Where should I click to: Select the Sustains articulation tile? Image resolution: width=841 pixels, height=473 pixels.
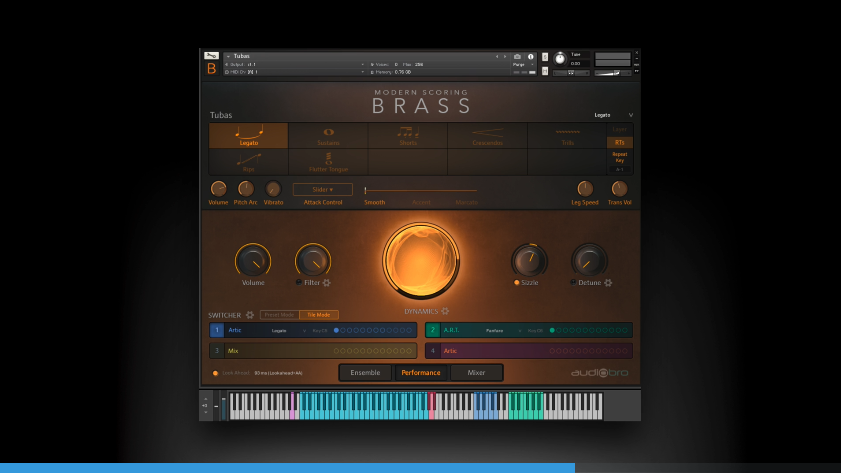[328, 136]
